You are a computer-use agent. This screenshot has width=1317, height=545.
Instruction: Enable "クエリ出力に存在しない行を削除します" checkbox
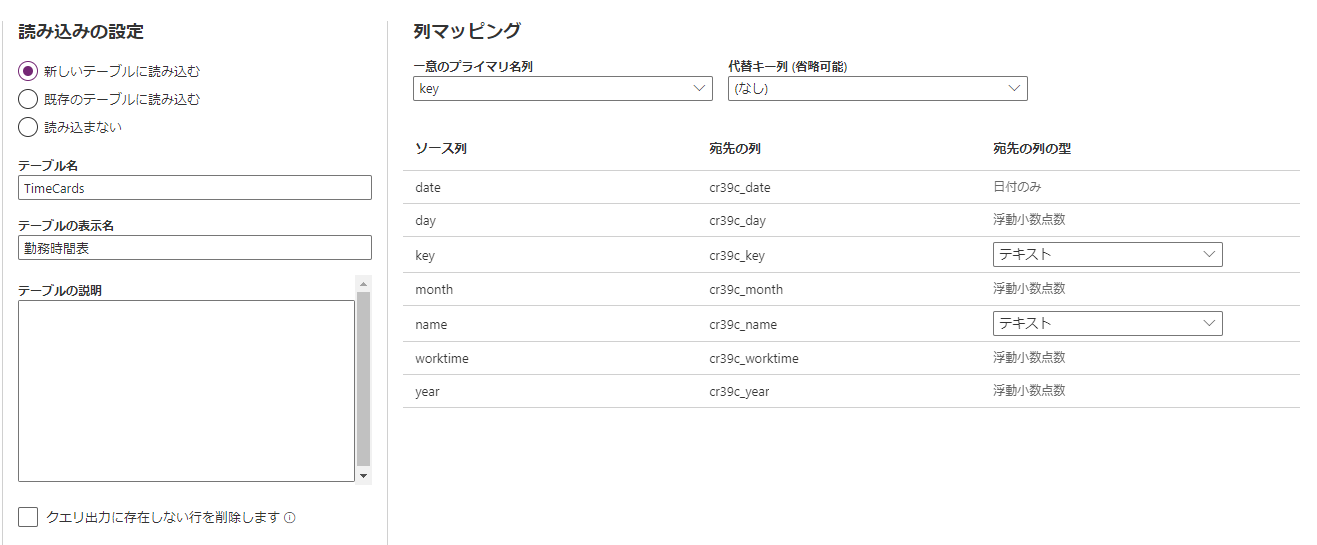pos(28,517)
